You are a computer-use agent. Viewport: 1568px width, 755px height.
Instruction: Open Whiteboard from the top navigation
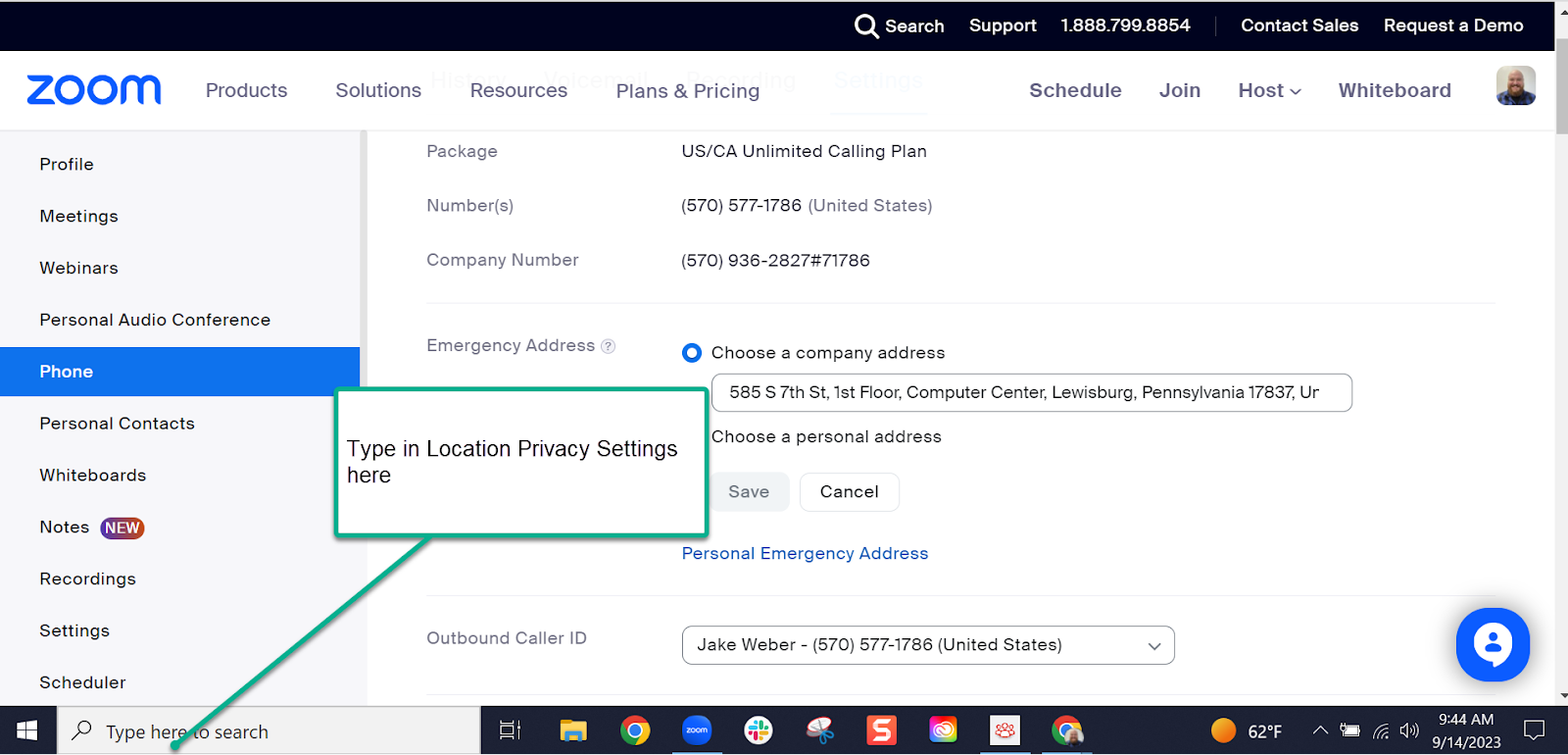pos(1395,90)
